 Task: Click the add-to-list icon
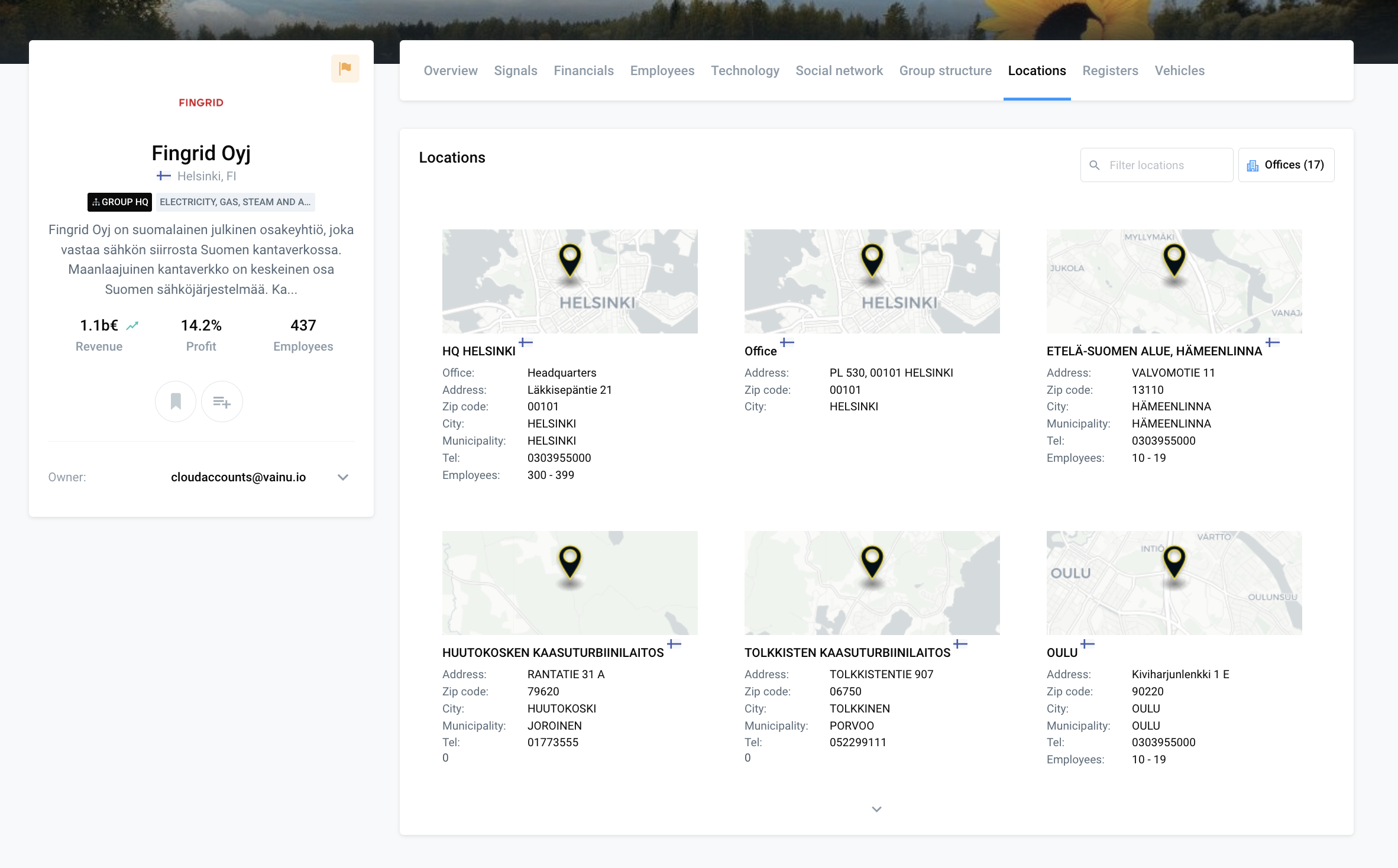coord(222,402)
